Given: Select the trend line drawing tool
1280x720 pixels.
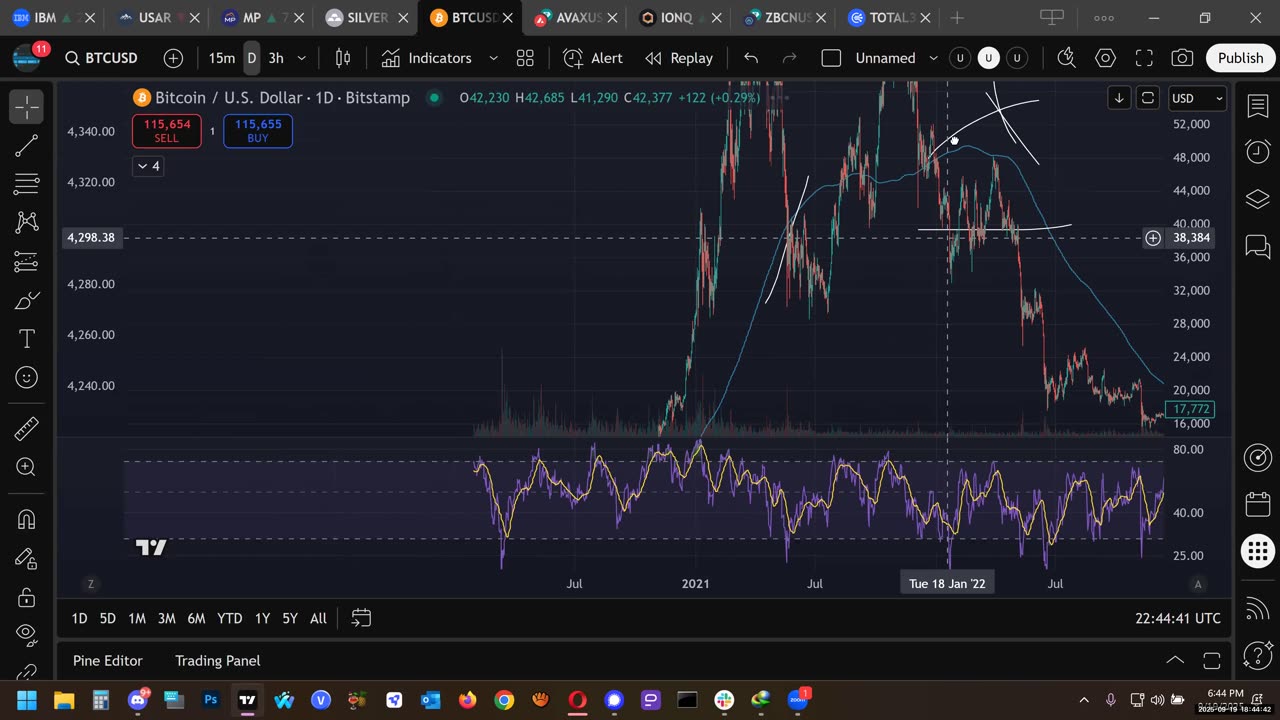Looking at the screenshot, I should pos(27,146).
